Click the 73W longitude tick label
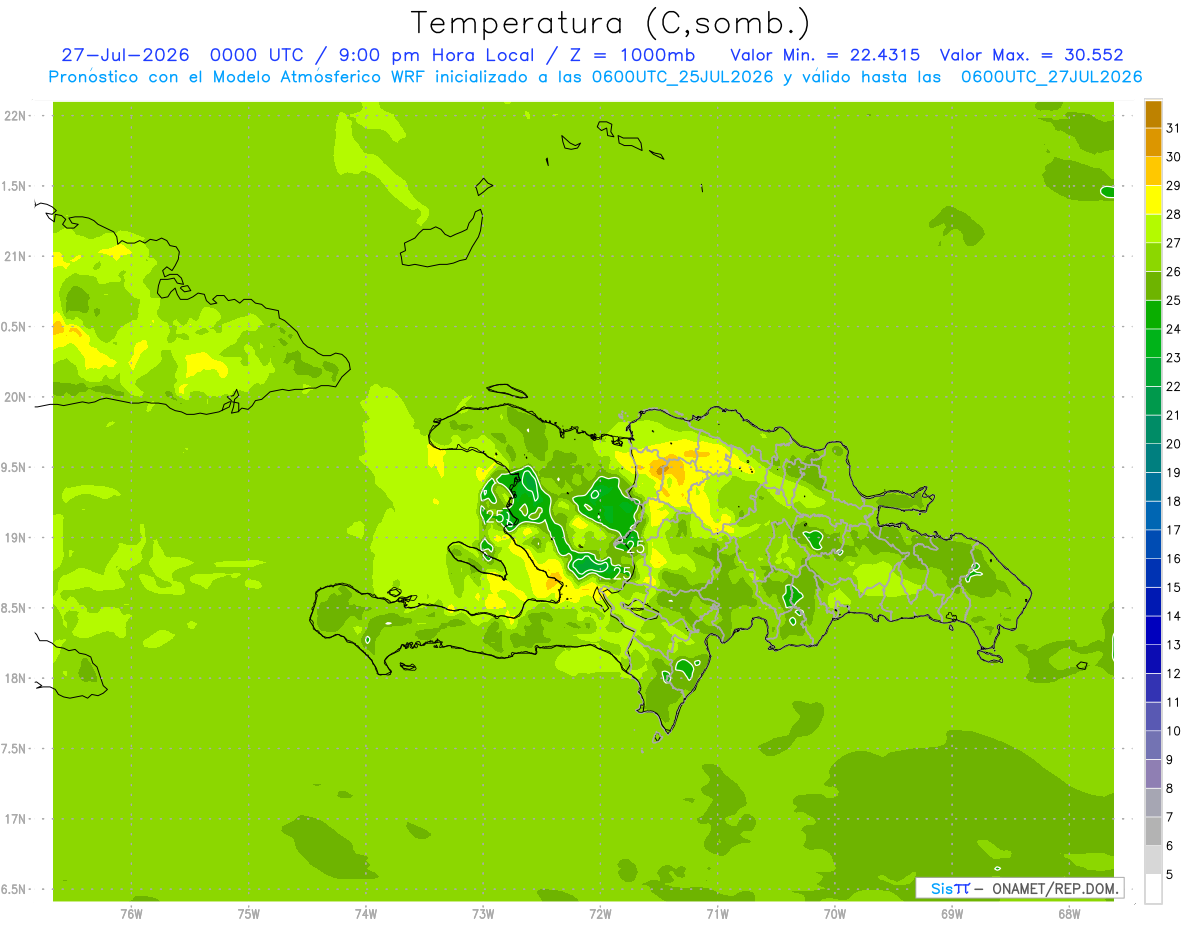1200x927 pixels. click(483, 914)
